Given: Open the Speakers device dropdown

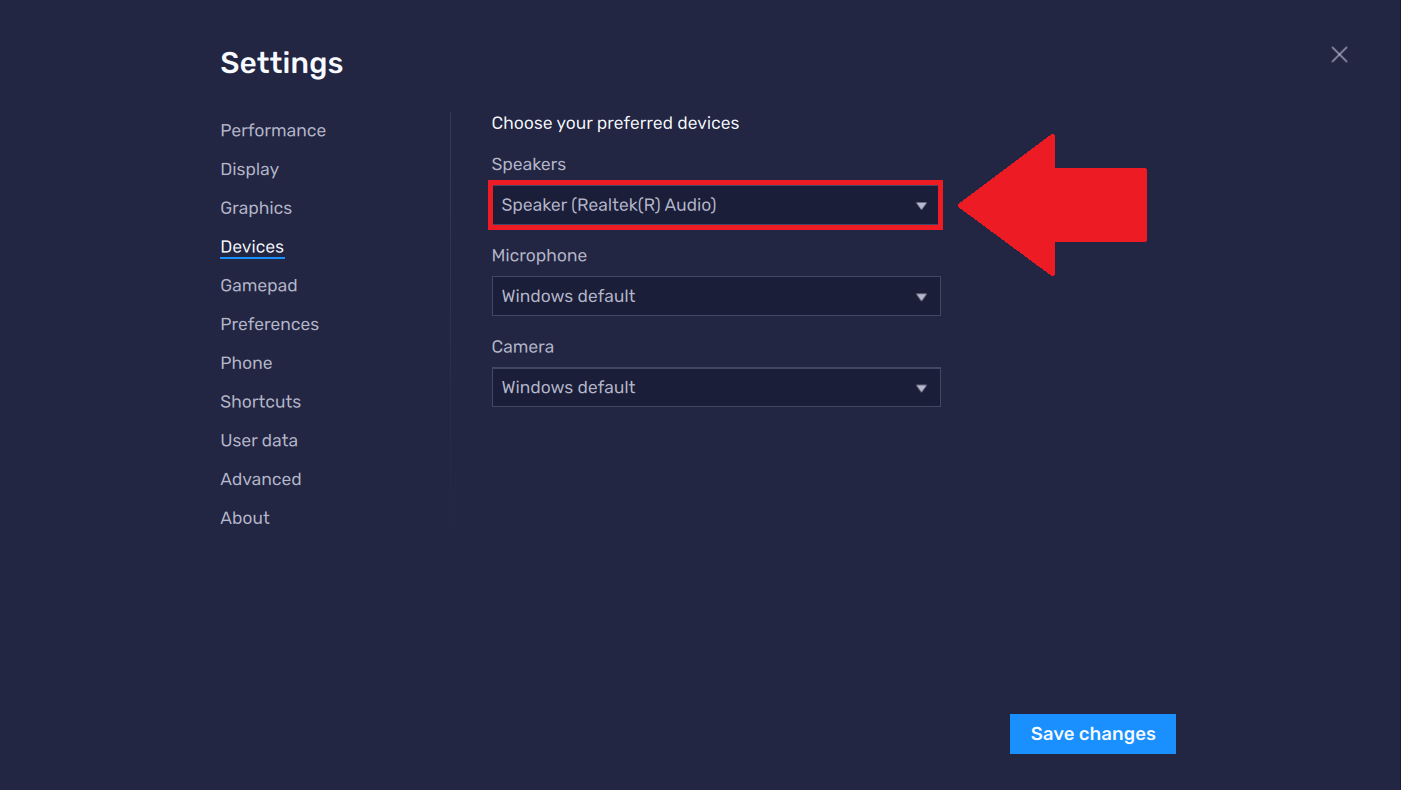Looking at the screenshot, I should click(x=716, y=205).
